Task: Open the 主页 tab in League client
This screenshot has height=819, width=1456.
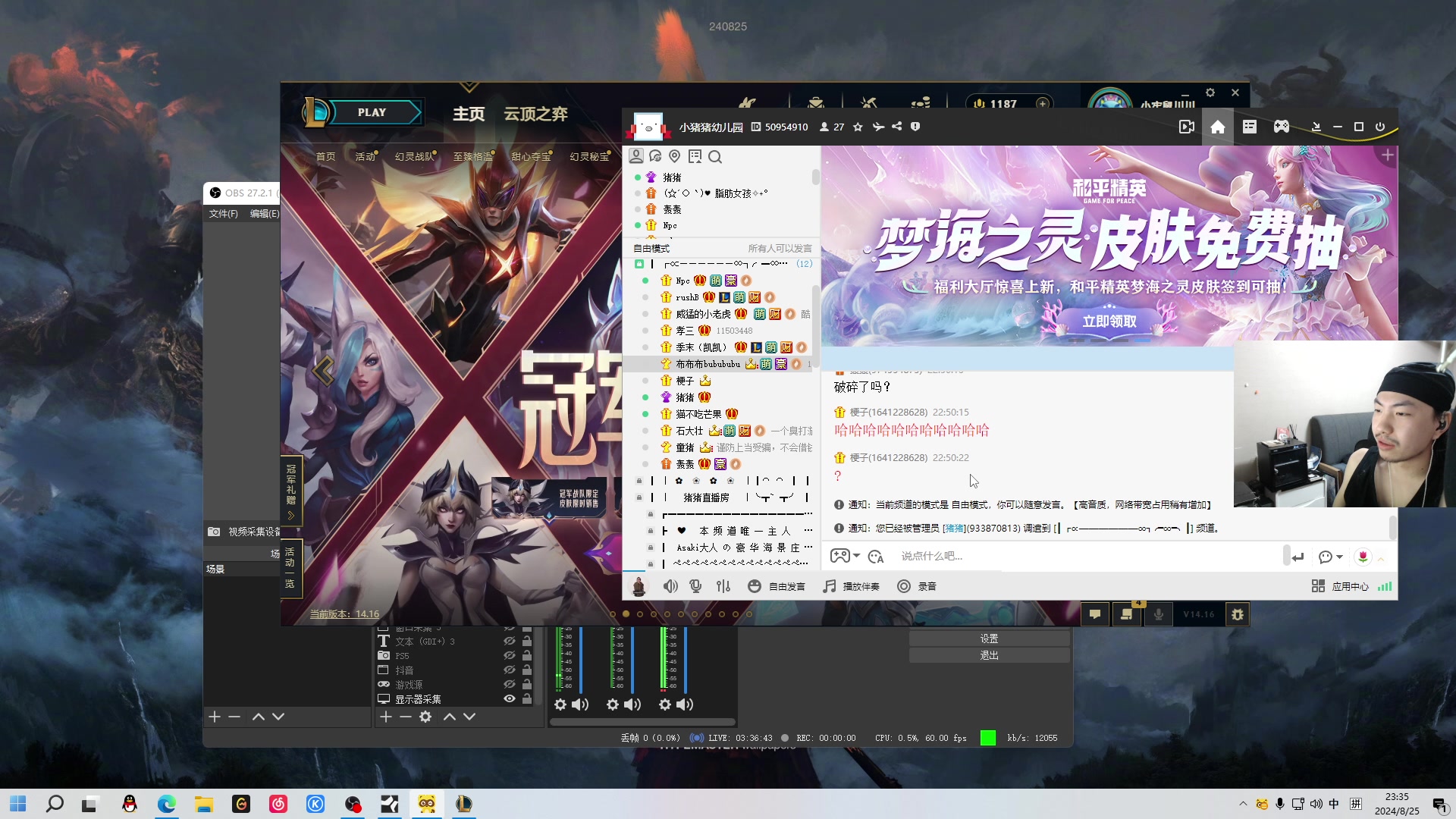Action: [469, 114]
